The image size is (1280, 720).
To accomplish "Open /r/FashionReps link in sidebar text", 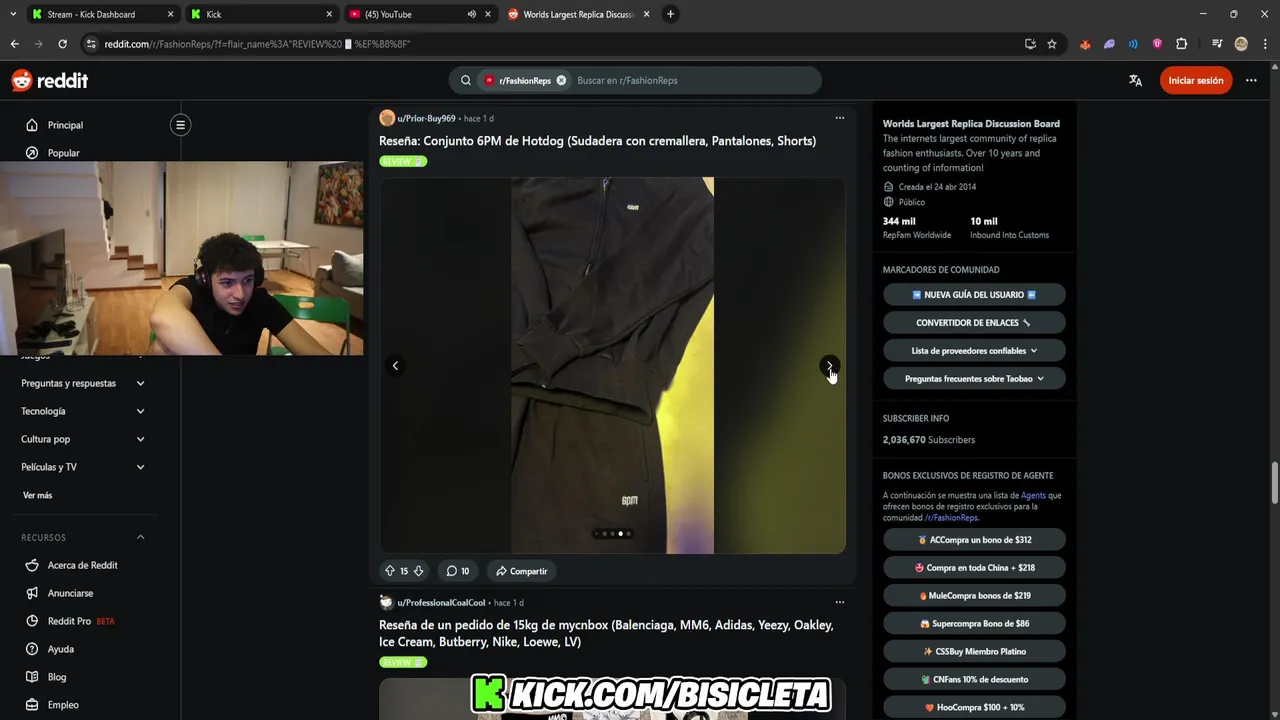I will coord(951,518).
